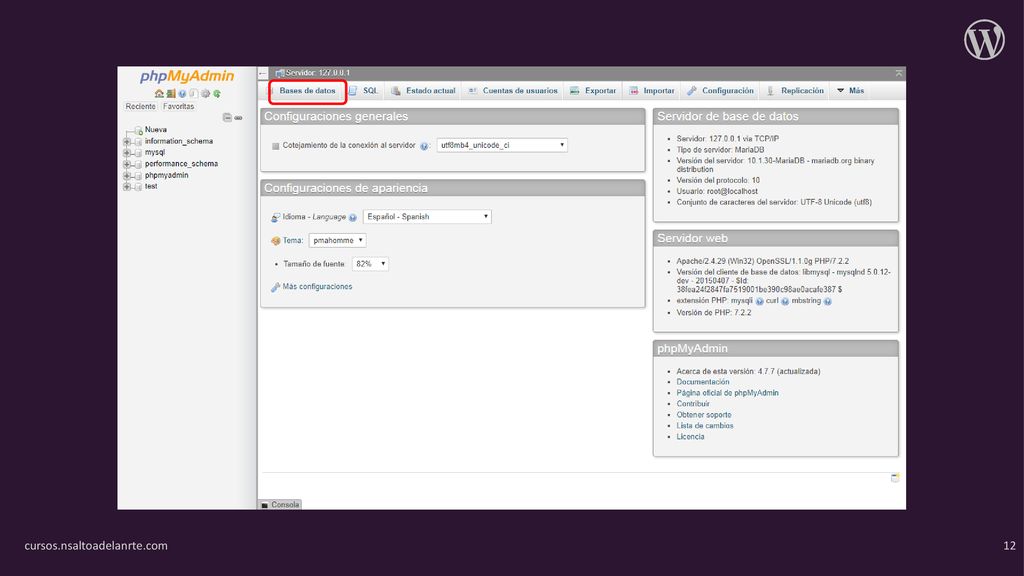Expand the performance_schema database node

click(127, 164)
